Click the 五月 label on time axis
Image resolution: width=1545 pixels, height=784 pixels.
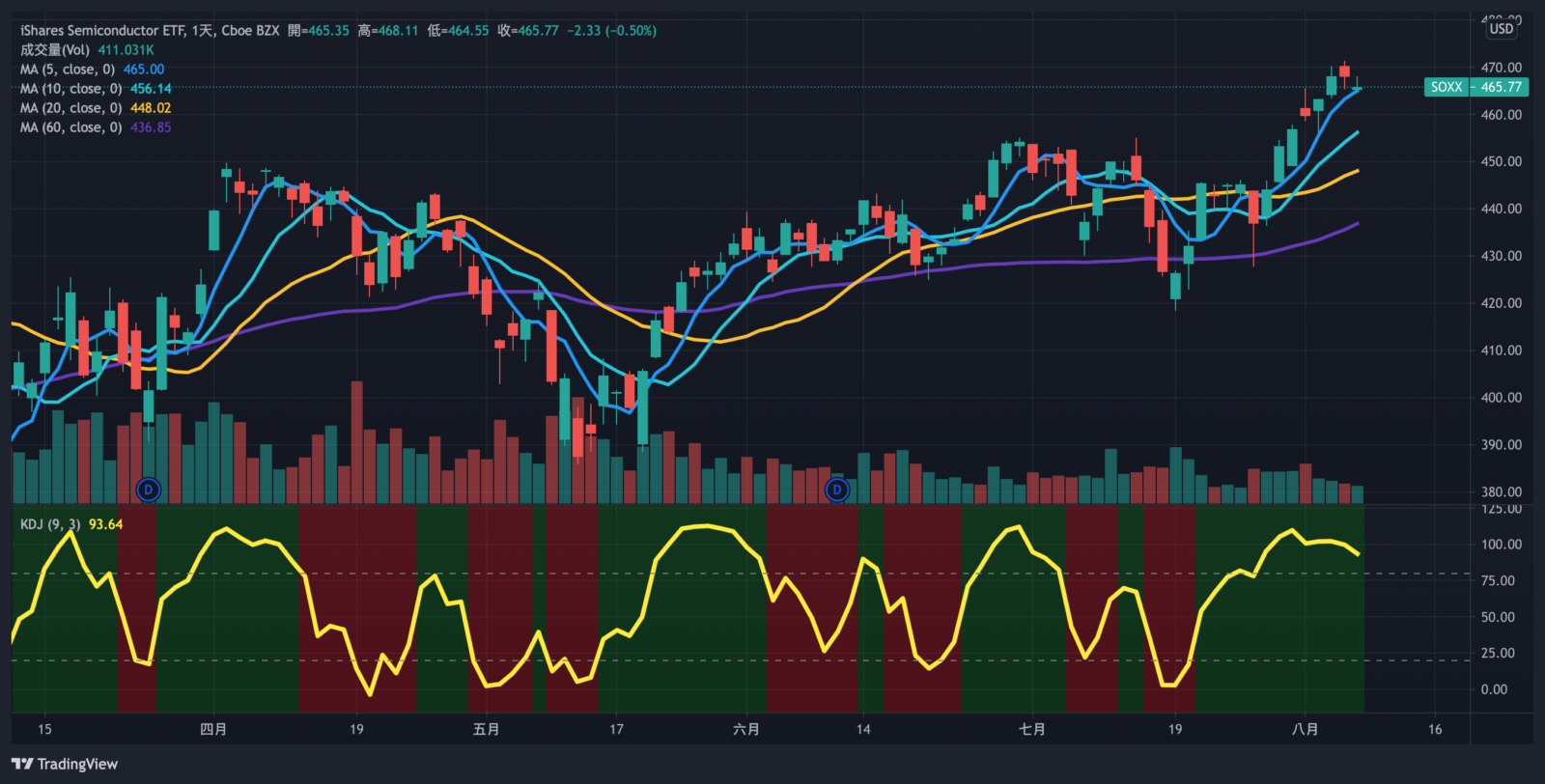click(486, 729)
